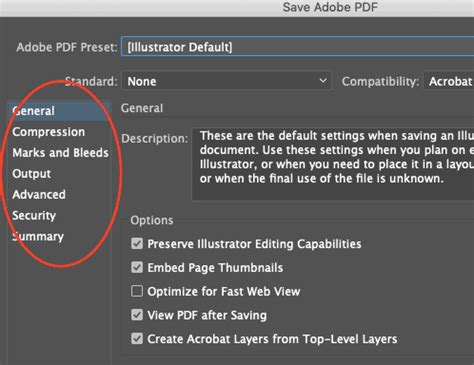Image resolution: width=474 pixels, height=365 pixels.
Task: Click the Options group heading
Action: (152, 220)
